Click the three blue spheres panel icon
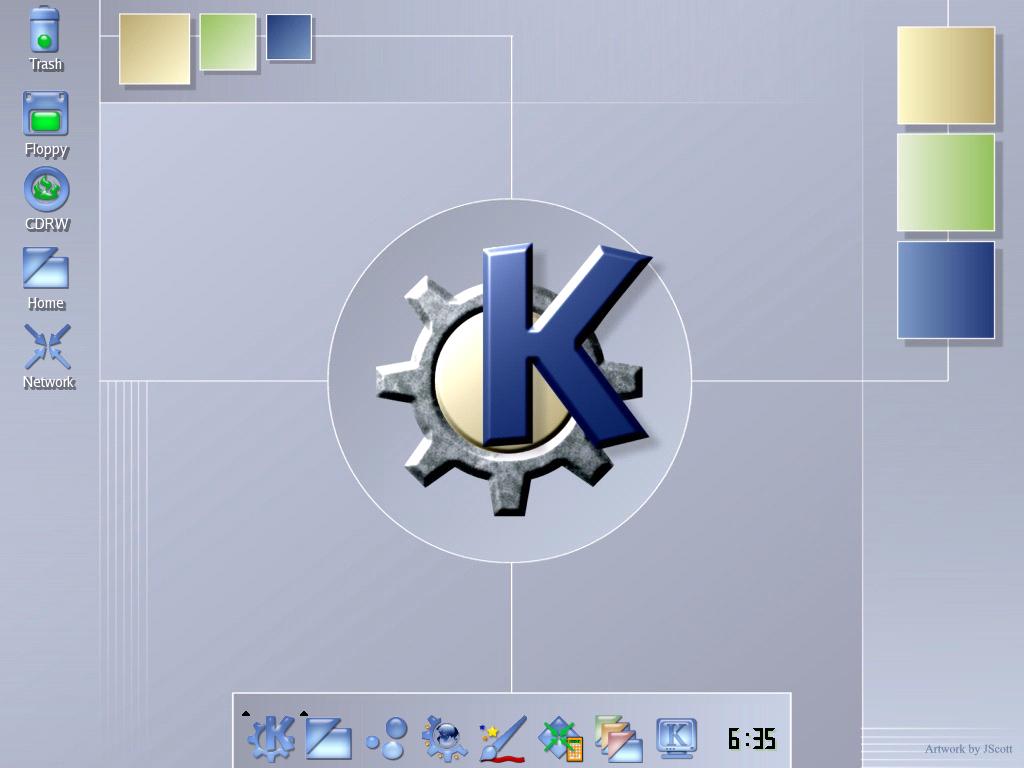 pos(387,739)
